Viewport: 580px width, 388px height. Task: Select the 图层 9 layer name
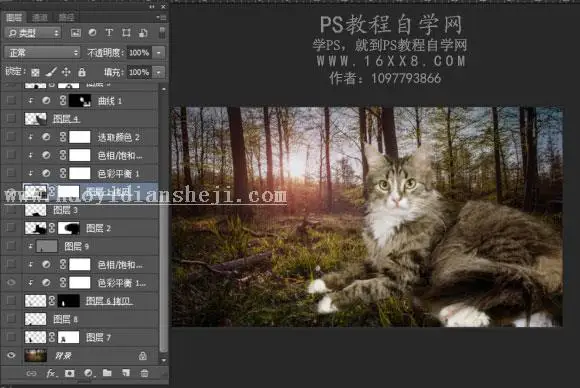(x=77, y=246)
